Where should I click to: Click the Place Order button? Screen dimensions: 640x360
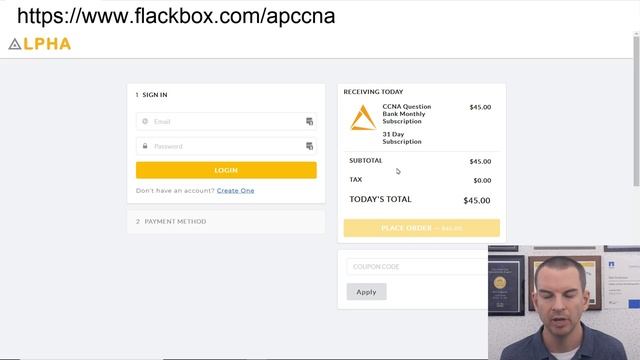422,228
